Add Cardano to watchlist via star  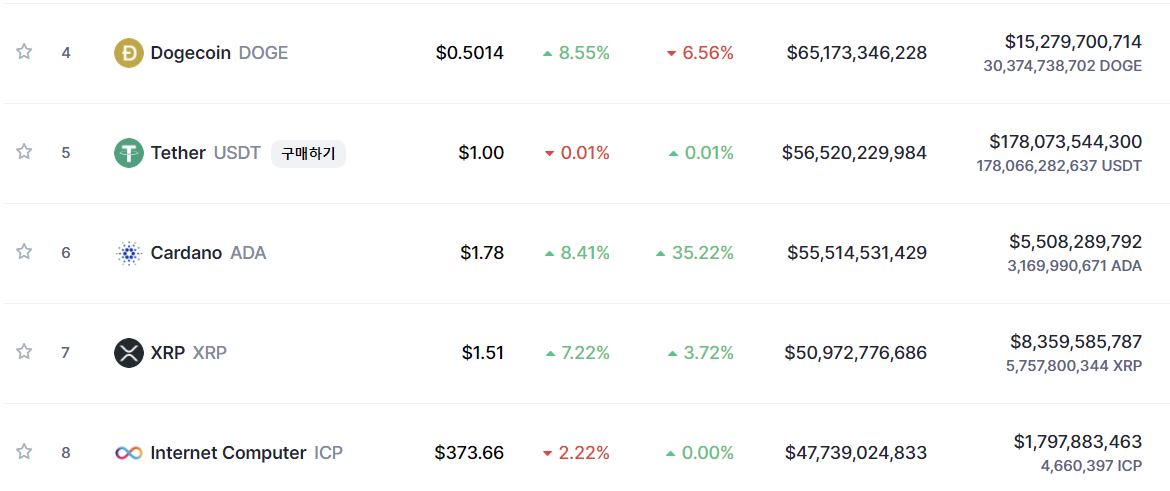(24, 252)
